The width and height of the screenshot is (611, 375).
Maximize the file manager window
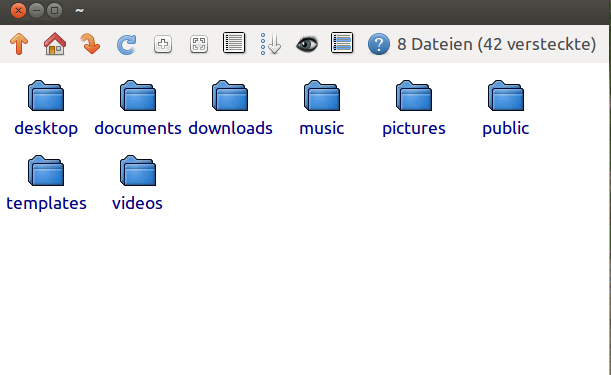pos(55,11)
